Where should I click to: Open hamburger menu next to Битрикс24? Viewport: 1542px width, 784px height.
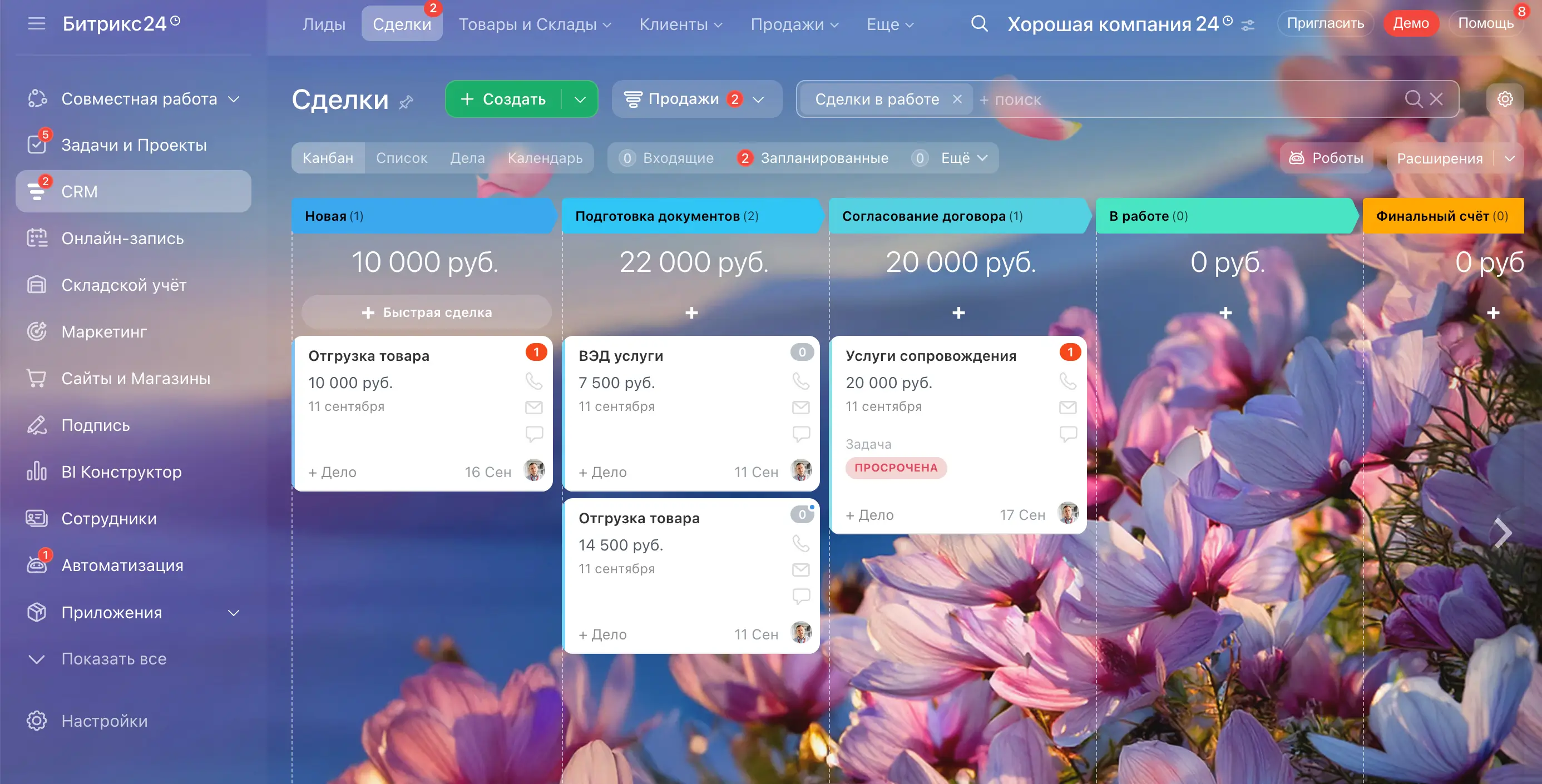coord(37,24)
